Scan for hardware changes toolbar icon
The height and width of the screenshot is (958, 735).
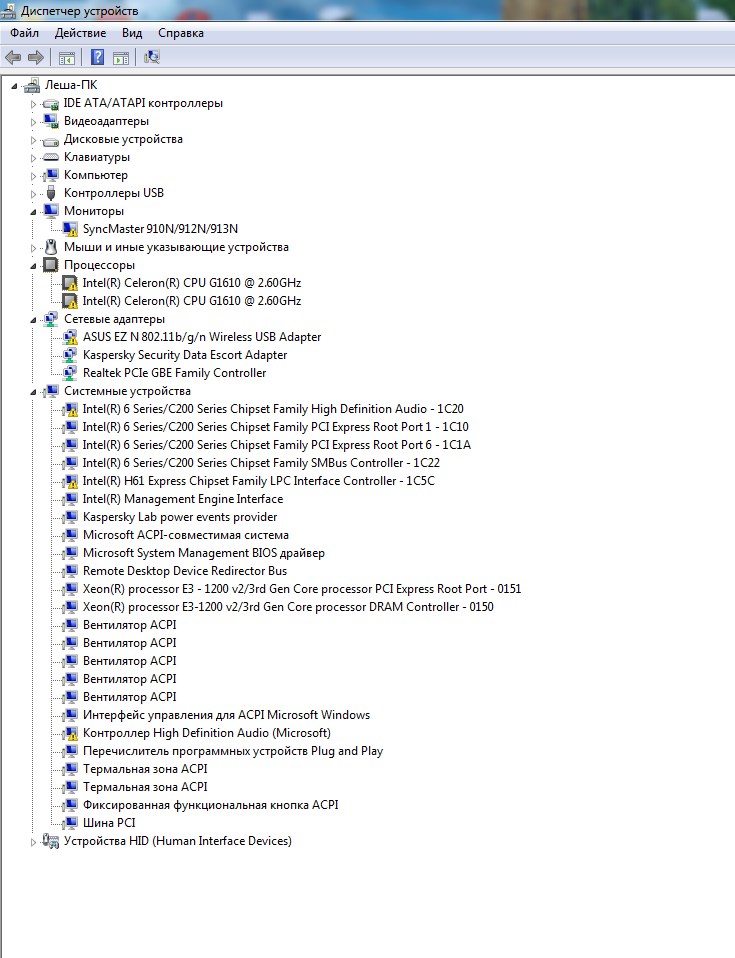(152, 57)
